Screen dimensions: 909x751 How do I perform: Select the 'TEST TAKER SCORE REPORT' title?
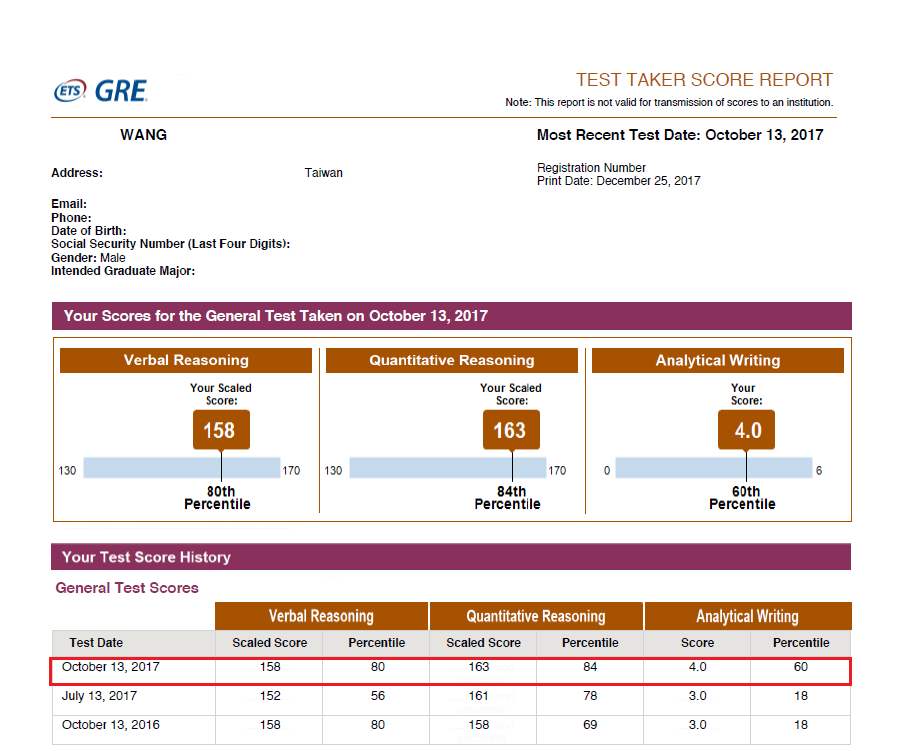point(704,79)
